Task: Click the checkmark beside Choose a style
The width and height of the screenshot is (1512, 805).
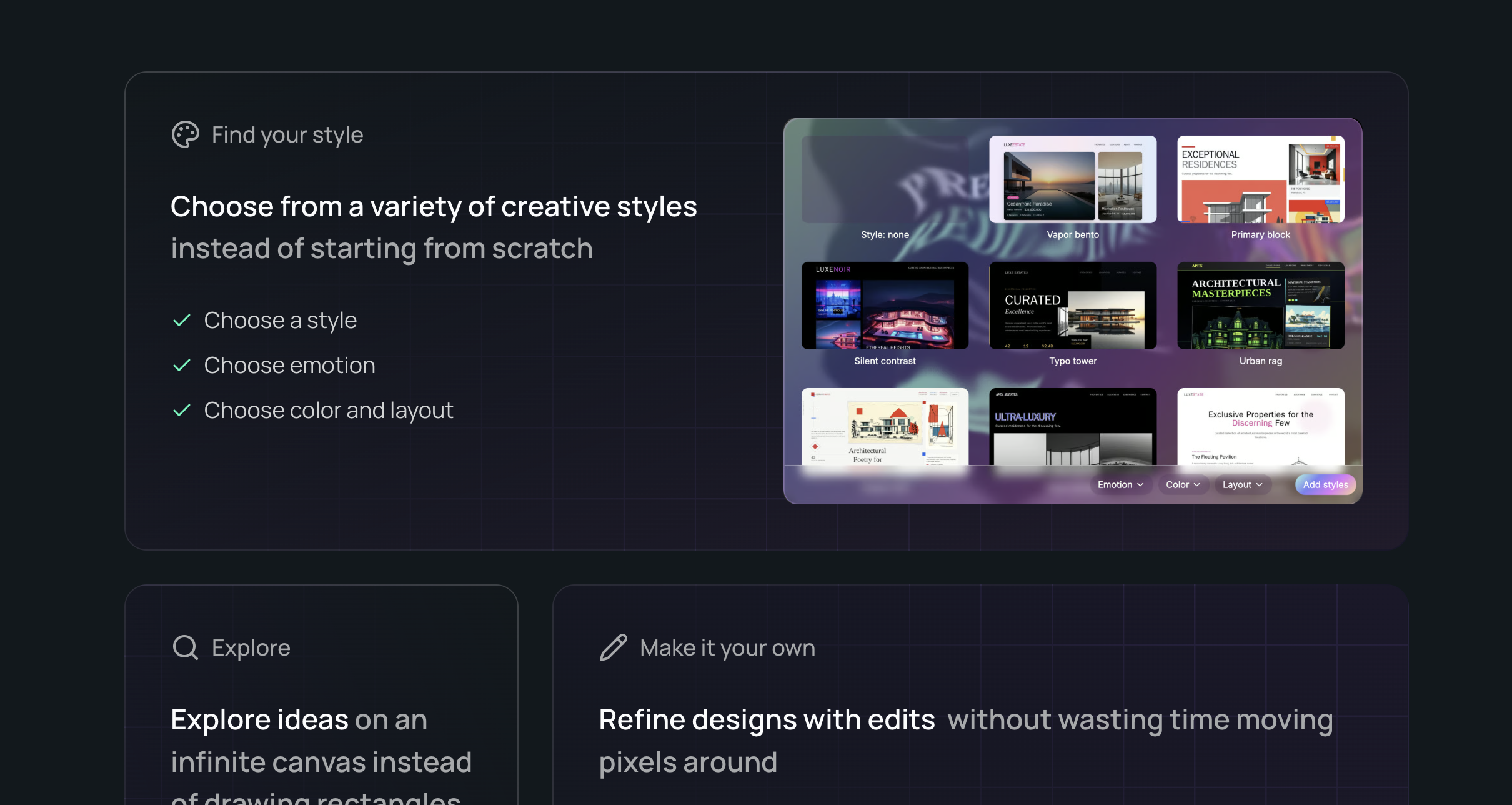Action: pyautogui.click(x=181, y=321)
